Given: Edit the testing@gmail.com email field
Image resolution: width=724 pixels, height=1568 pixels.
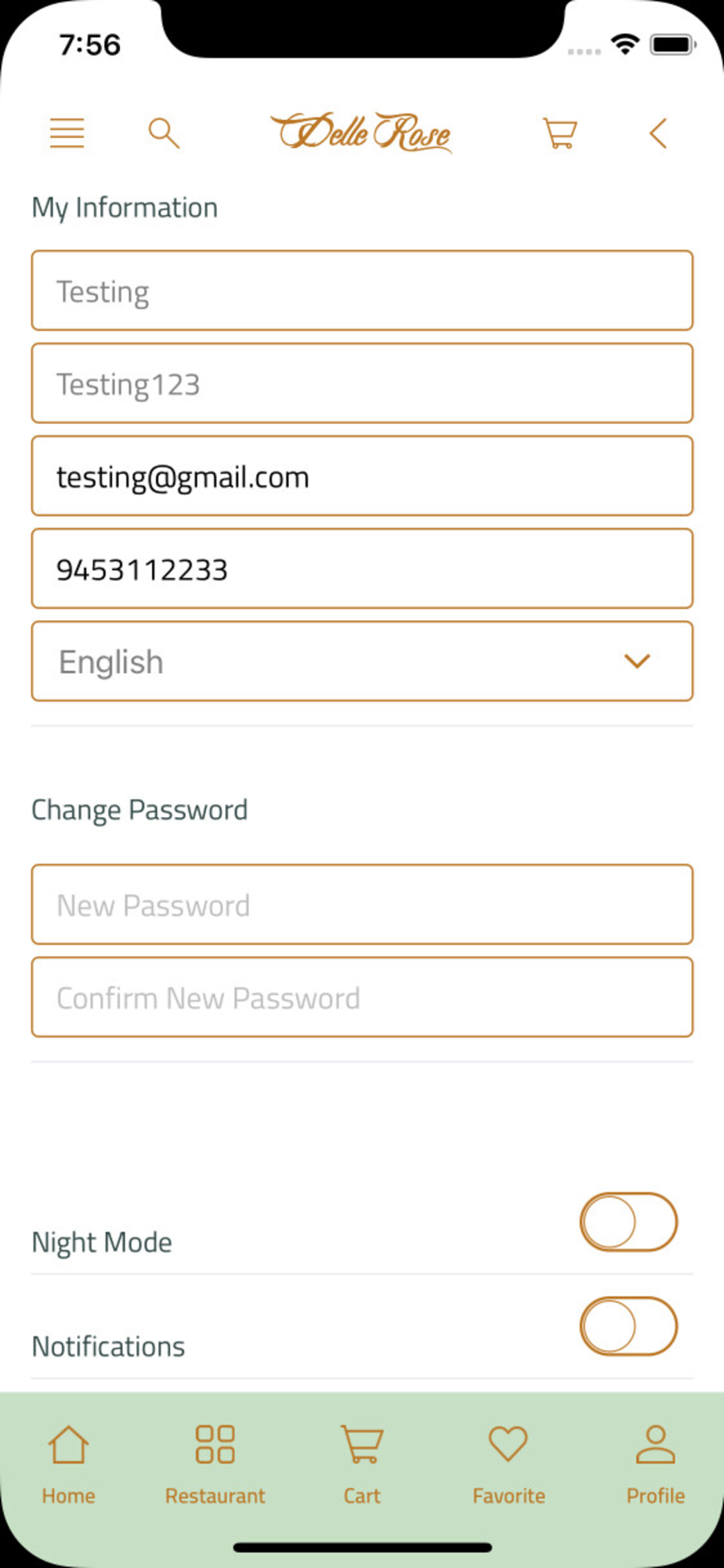Looking at the screenshot, I should click(362, 476).
